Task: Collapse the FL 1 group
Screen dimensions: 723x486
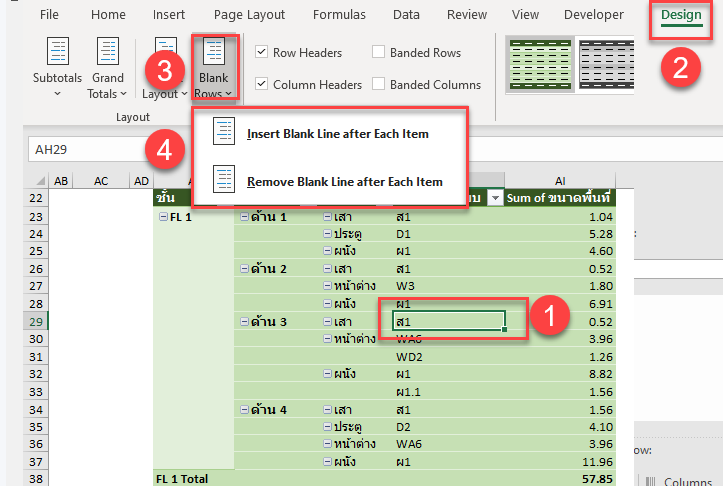Action: point(162,217)
